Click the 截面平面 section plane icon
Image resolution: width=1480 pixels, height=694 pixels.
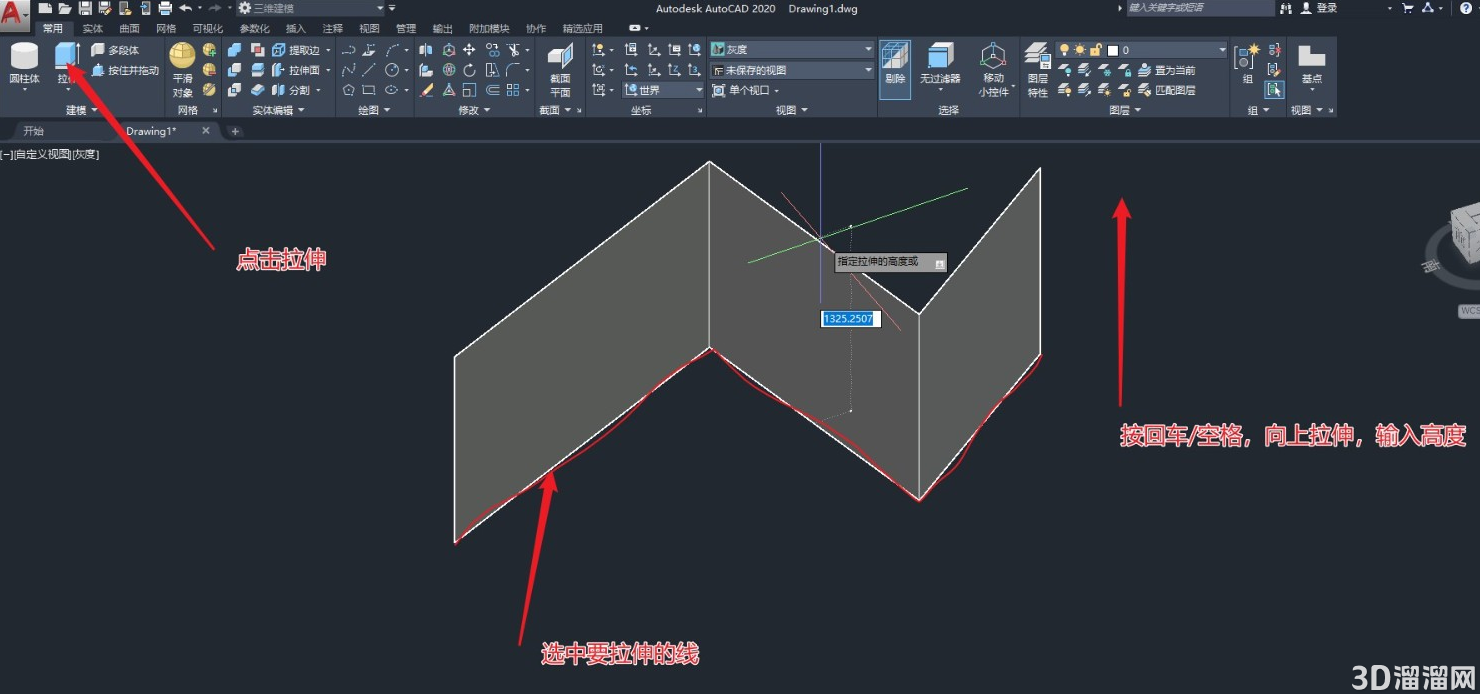(560, 69)
